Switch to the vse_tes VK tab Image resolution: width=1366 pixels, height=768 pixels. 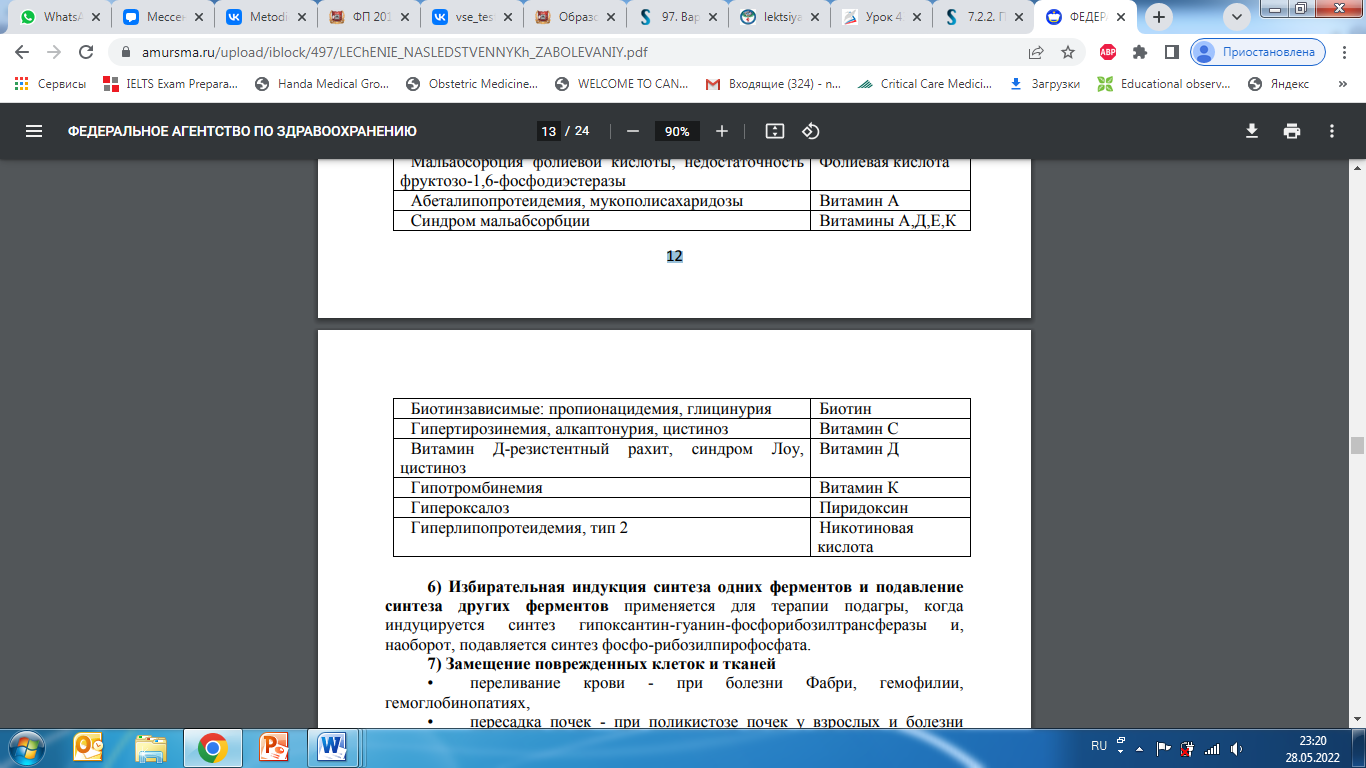469,17
